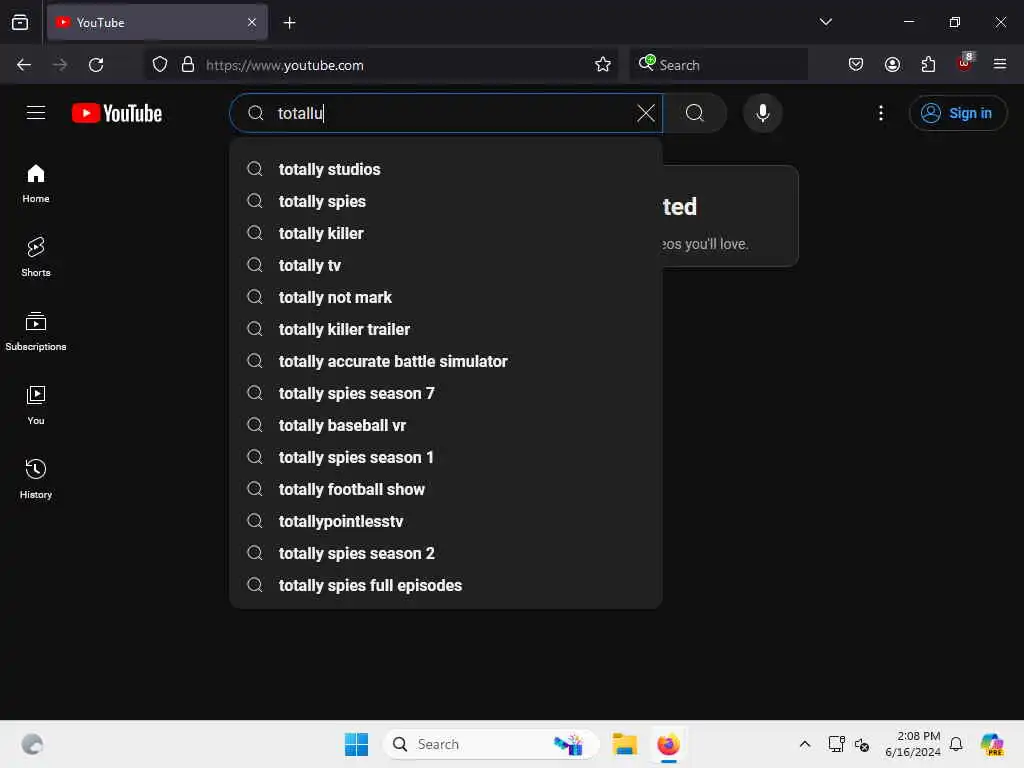The width and height of the screenshot is (1024, 768).
Task: Choose "totally football show" suggestion
Action: [446, 489]
